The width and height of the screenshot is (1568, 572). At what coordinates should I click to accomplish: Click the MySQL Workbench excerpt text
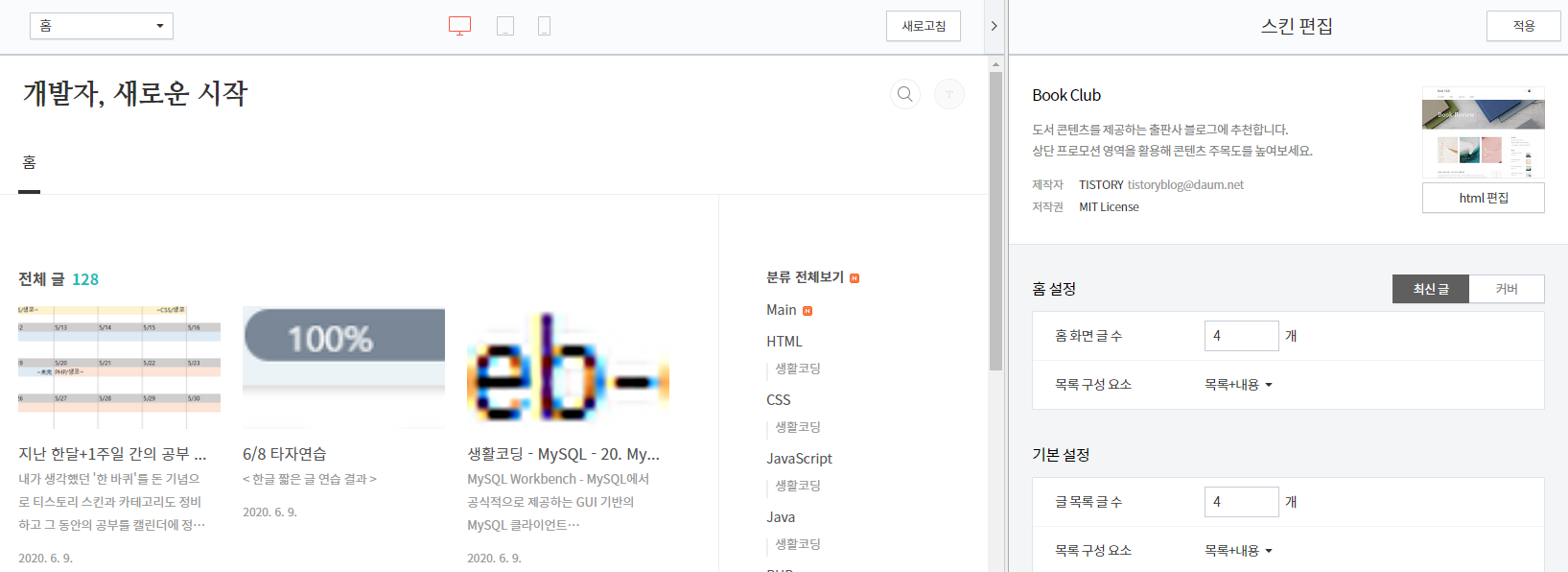[x=558, y=502]
